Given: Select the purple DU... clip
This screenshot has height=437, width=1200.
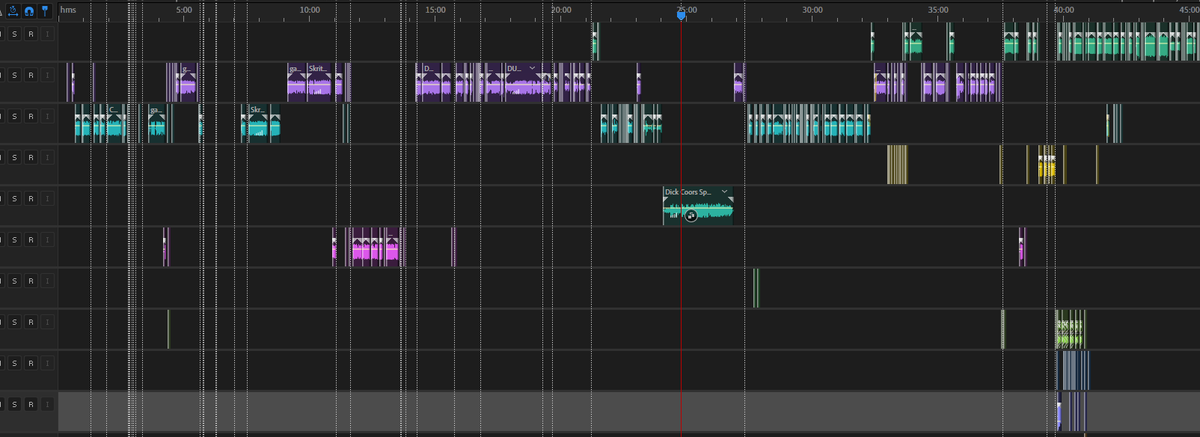Looking at the screenshot, I should [x=523, y=82].
